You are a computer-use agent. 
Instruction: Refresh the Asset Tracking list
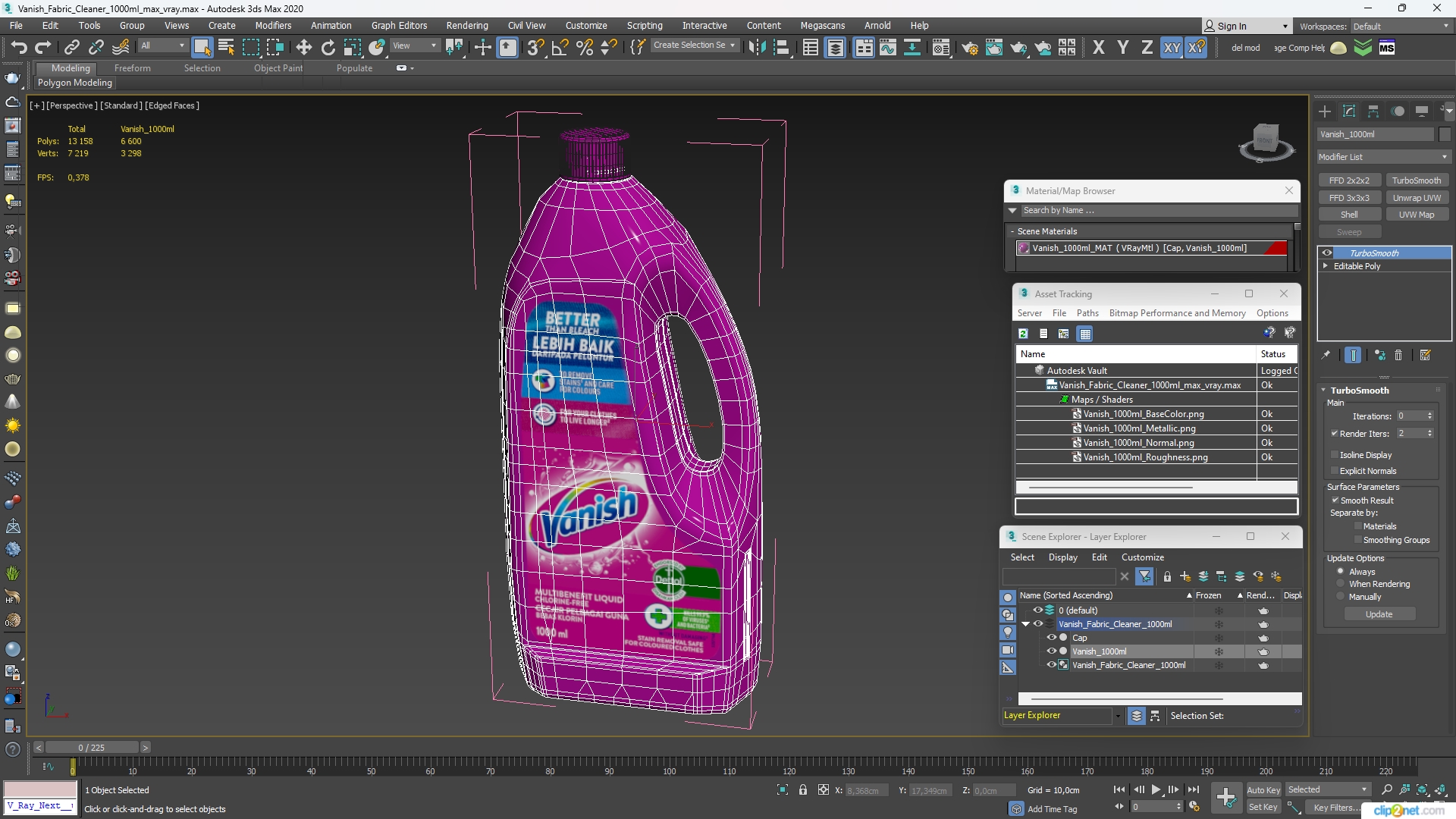point(1023,334)
